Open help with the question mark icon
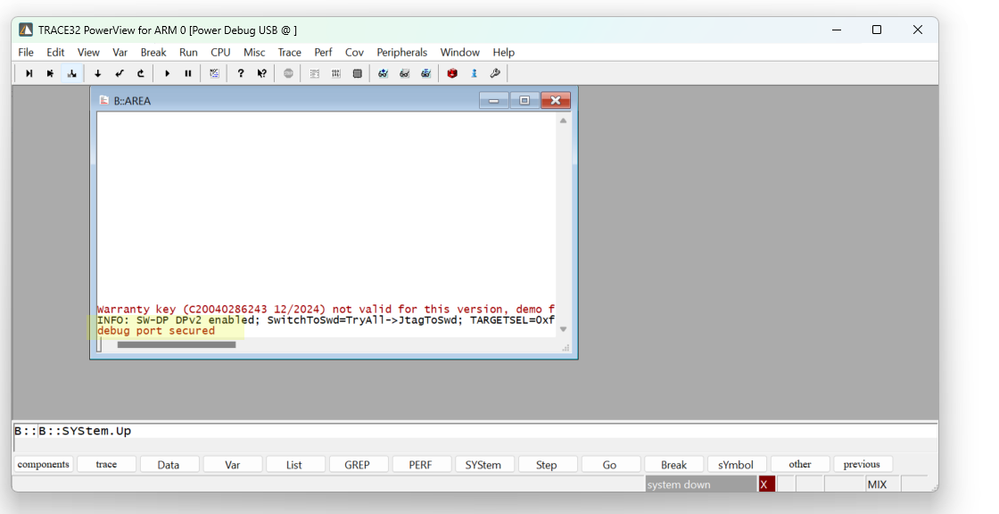 coord(240,74)
